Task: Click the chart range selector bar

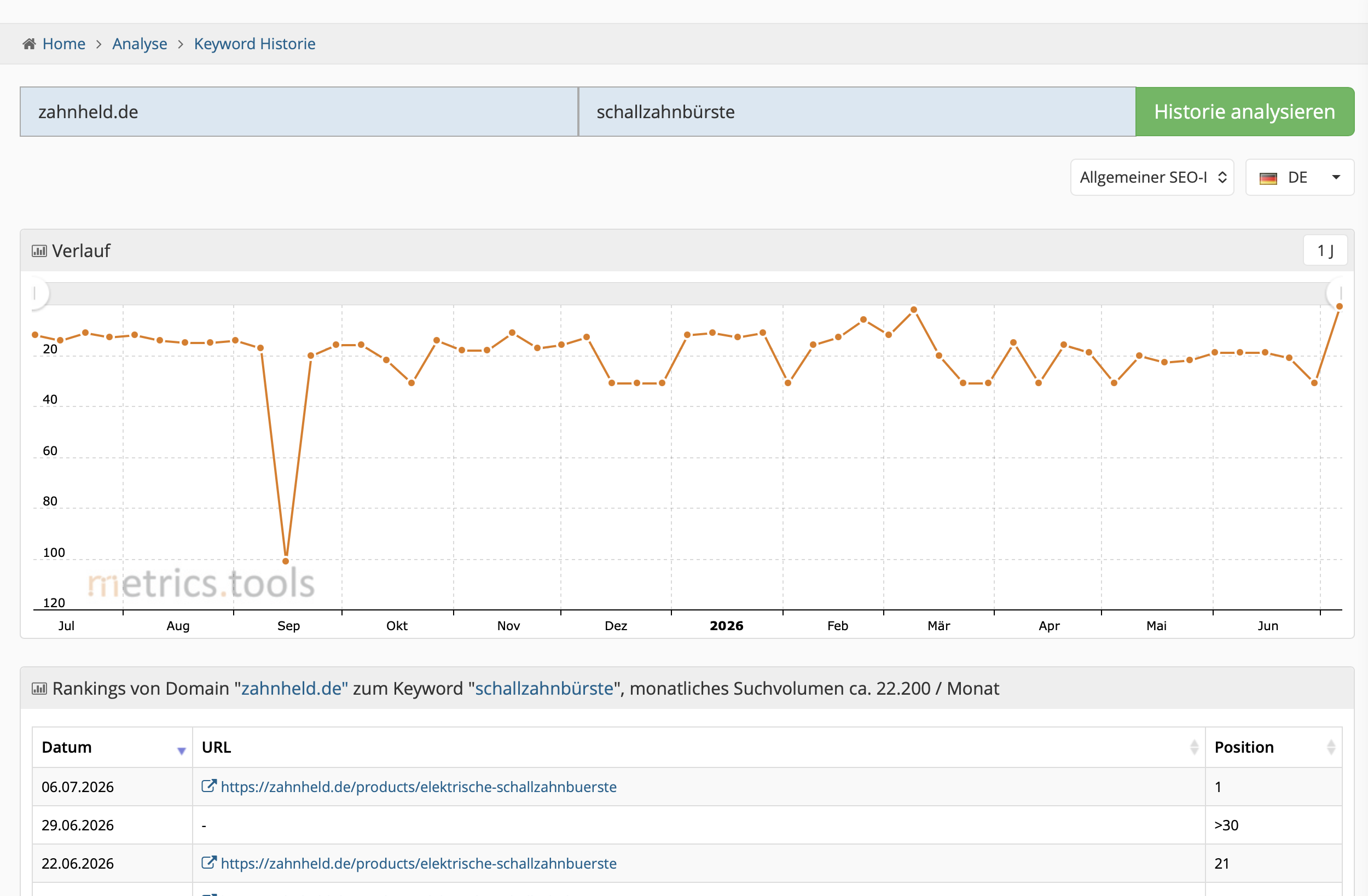Action: (687, 294)
